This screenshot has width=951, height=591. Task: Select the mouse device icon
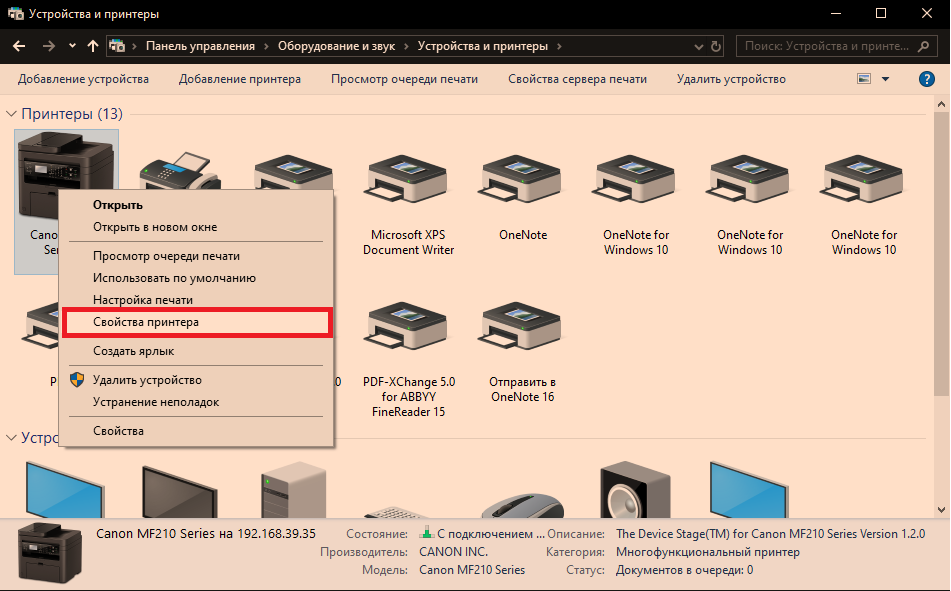tap(523, 505)
